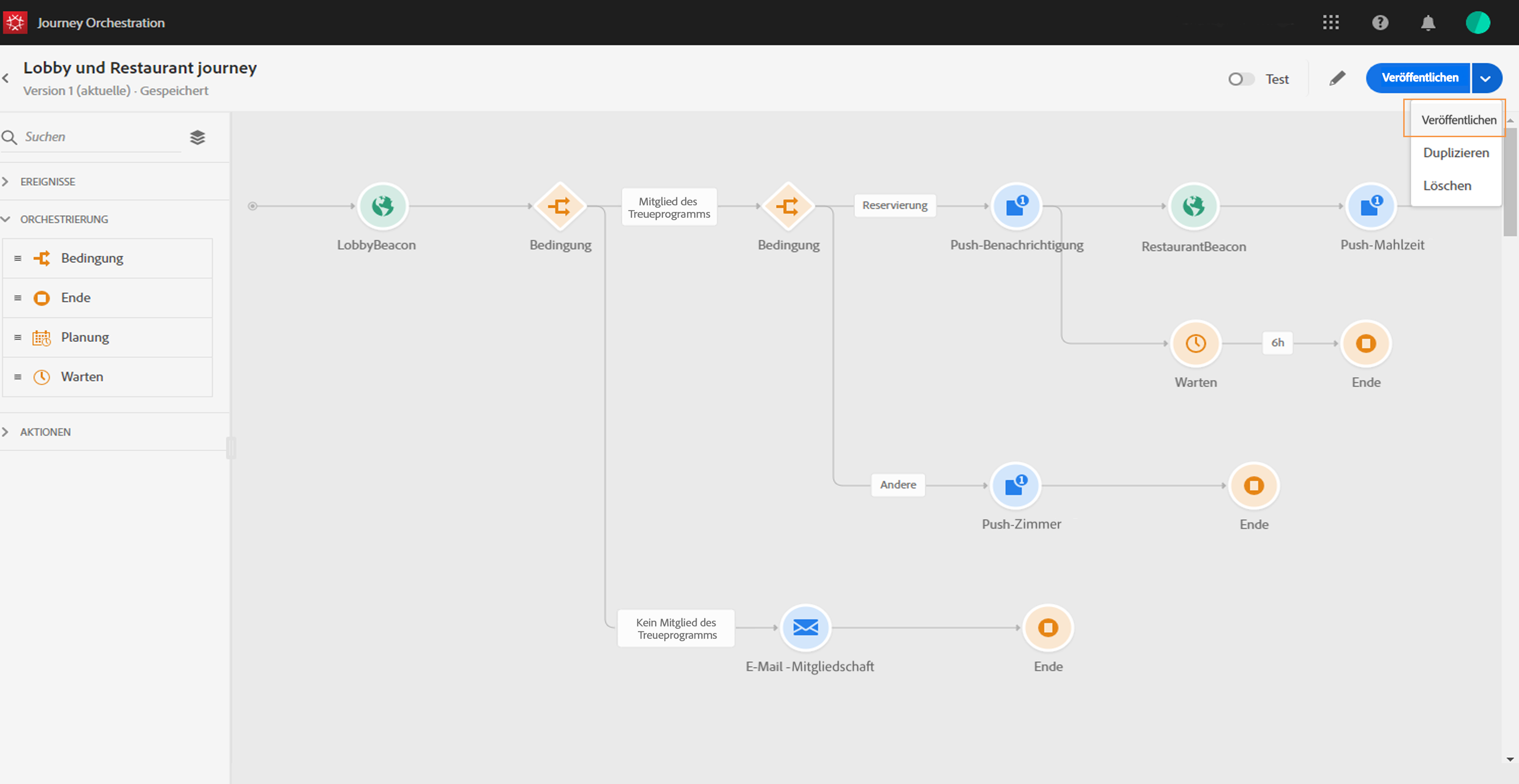This screenshot has width=1519, height=784.
Task: Expand the EREIGNISSE section
Action: click(x=47, y=181)
